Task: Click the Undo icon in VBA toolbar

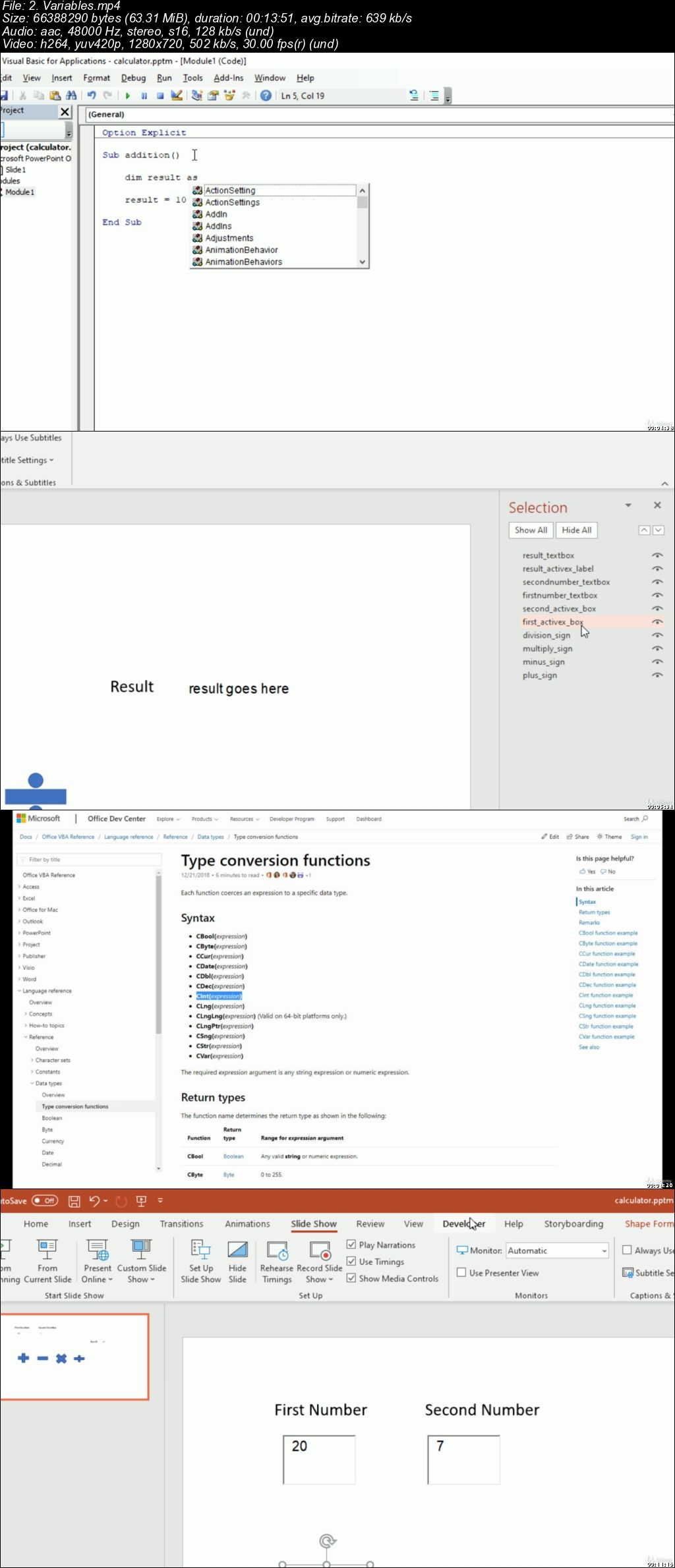Action: pyautogui.click(x=92, y=96)
